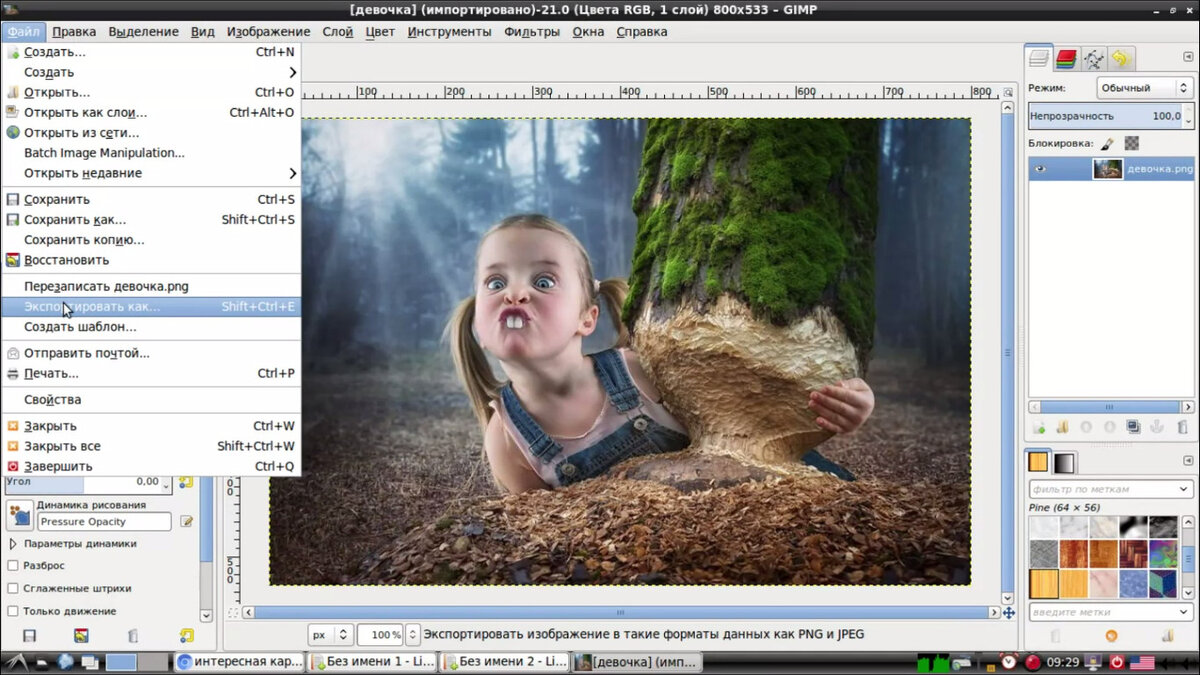The image size is (1200, 675).
Task: Hide the девочка.png layer via eye icon
Action: [1041, 169]
